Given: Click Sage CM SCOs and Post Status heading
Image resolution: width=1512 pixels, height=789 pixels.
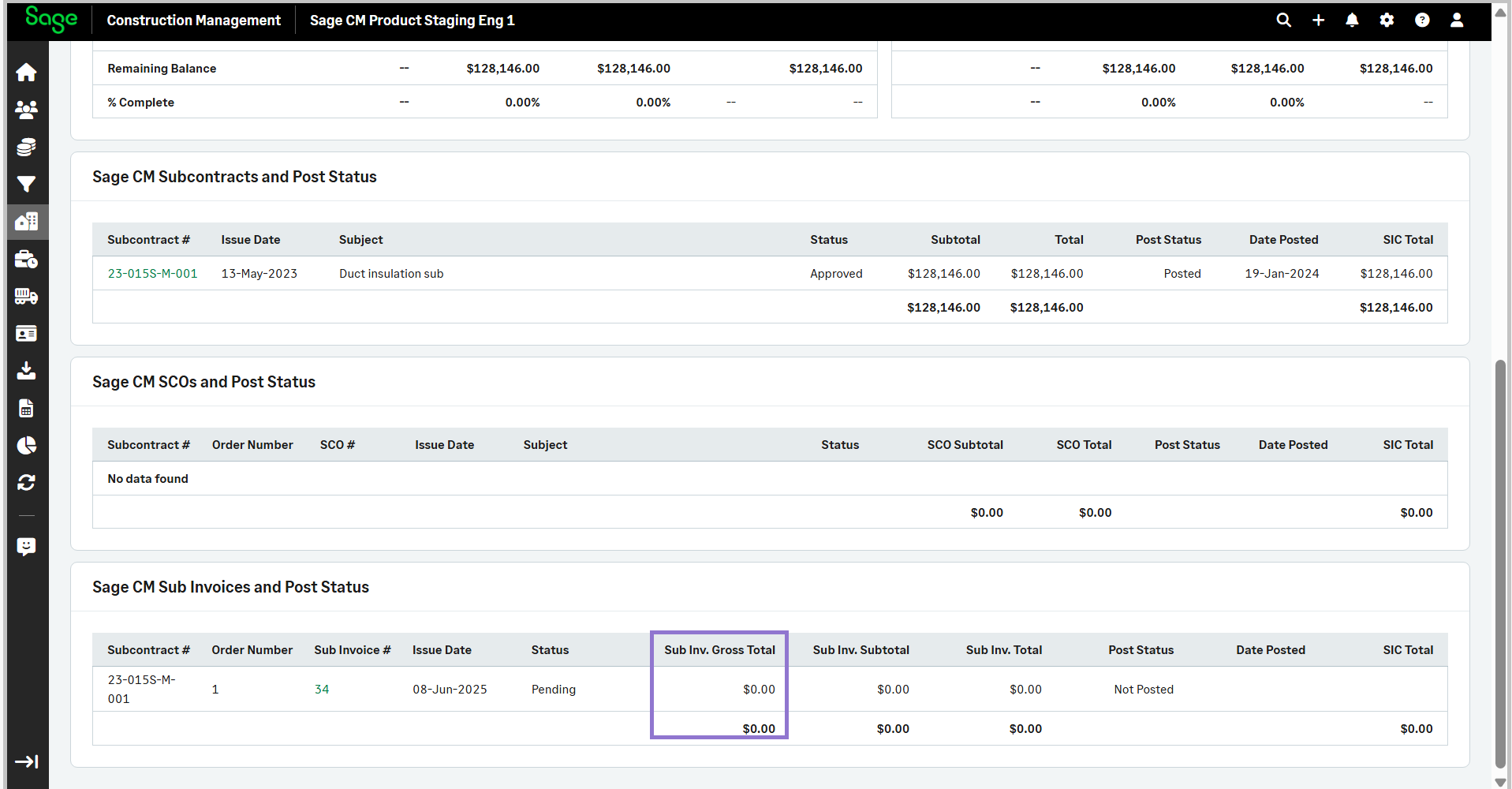Looking at the screenshot, I should (x=203, y=382).
